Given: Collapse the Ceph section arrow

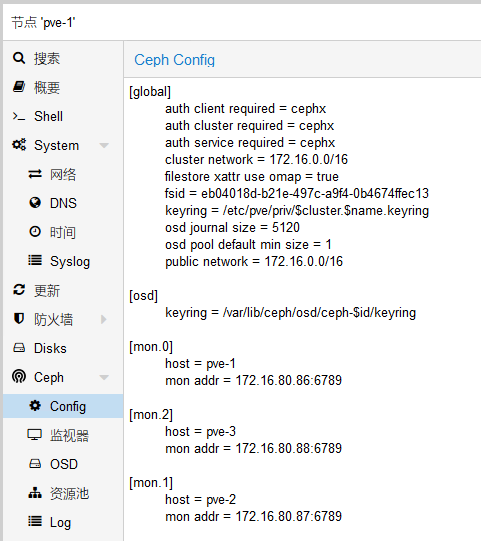Looking at the screenshot, I should pos(104,377).
